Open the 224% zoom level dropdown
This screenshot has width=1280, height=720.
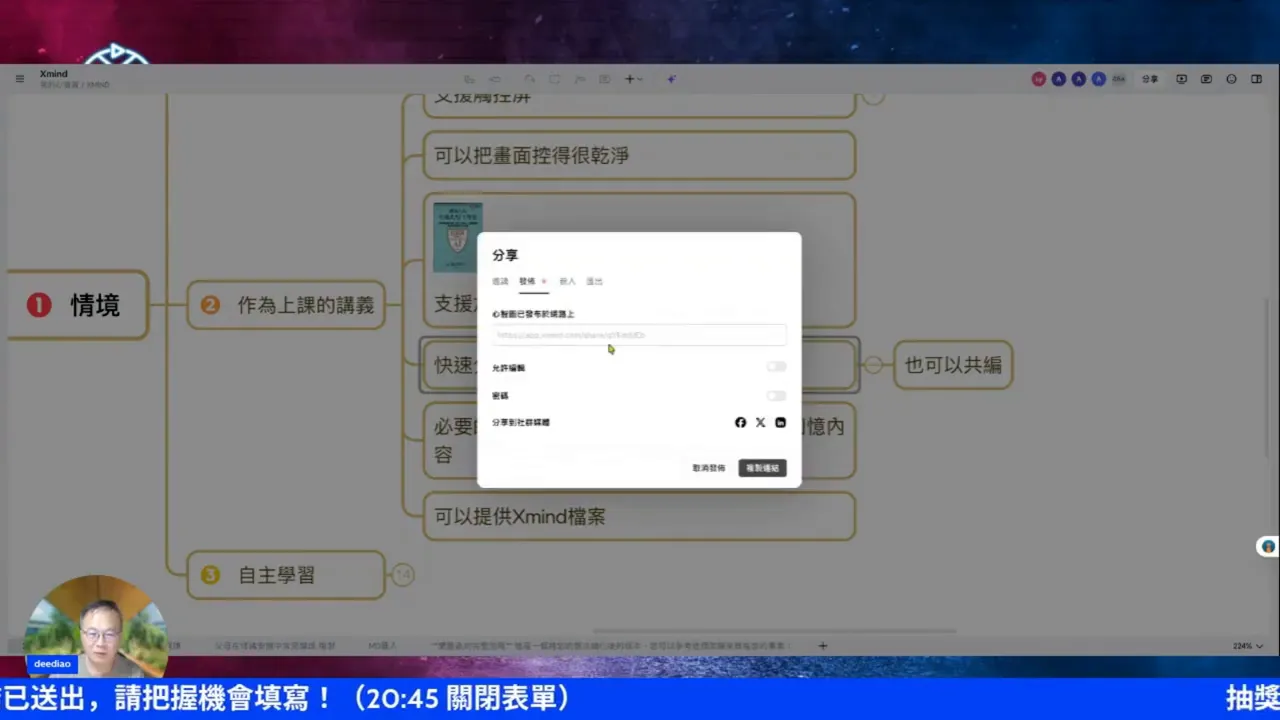[1247, 646]
